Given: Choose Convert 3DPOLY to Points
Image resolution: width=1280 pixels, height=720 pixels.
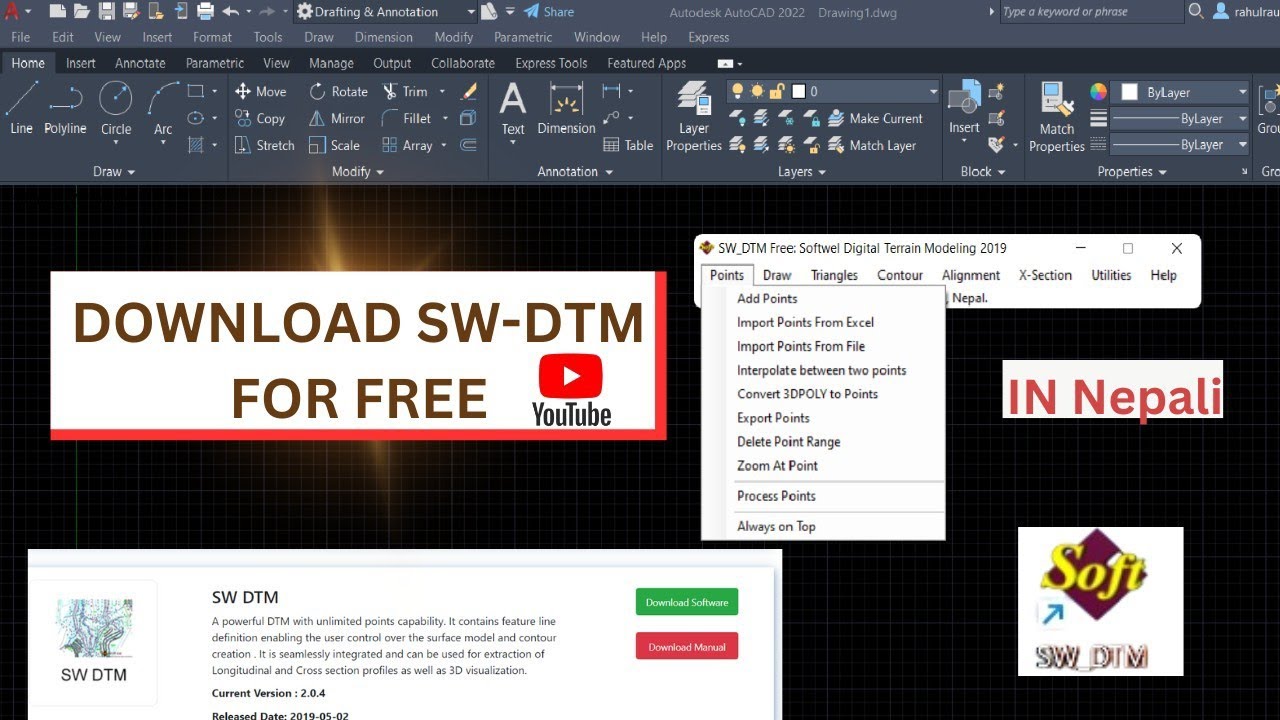Looking at the screenshot, I should click(x=807, y=394).
